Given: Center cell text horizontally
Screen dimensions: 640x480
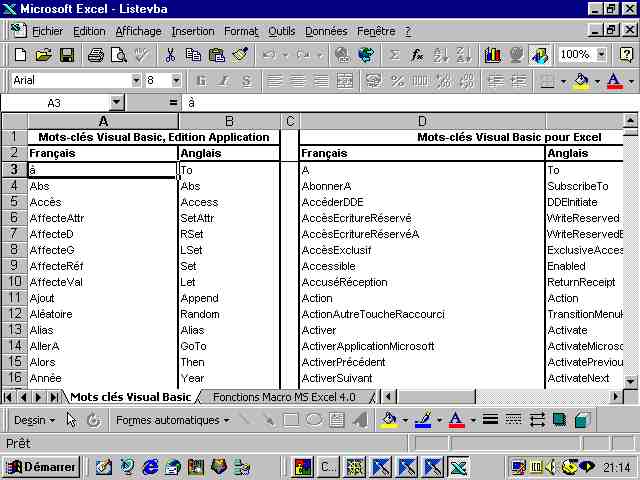Looking at the screenshot, I should click(x=298, y=81).
